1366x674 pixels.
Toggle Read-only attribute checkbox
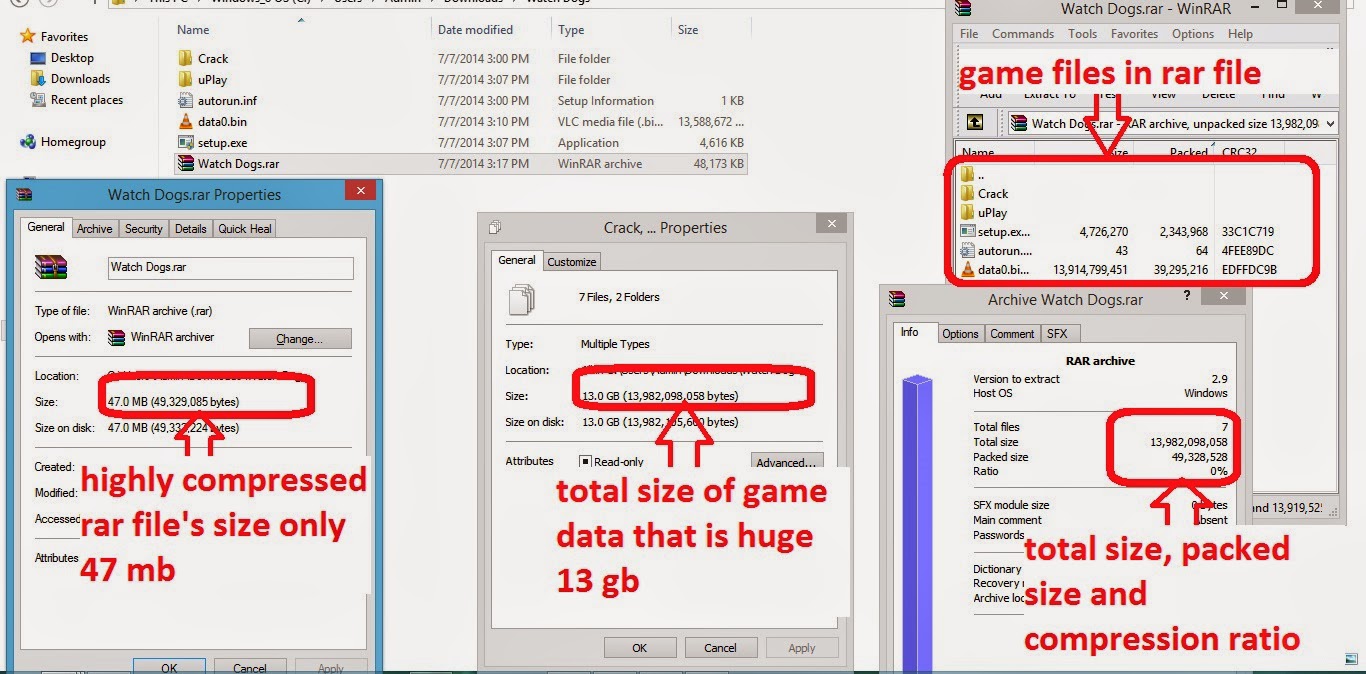point(586,462)
